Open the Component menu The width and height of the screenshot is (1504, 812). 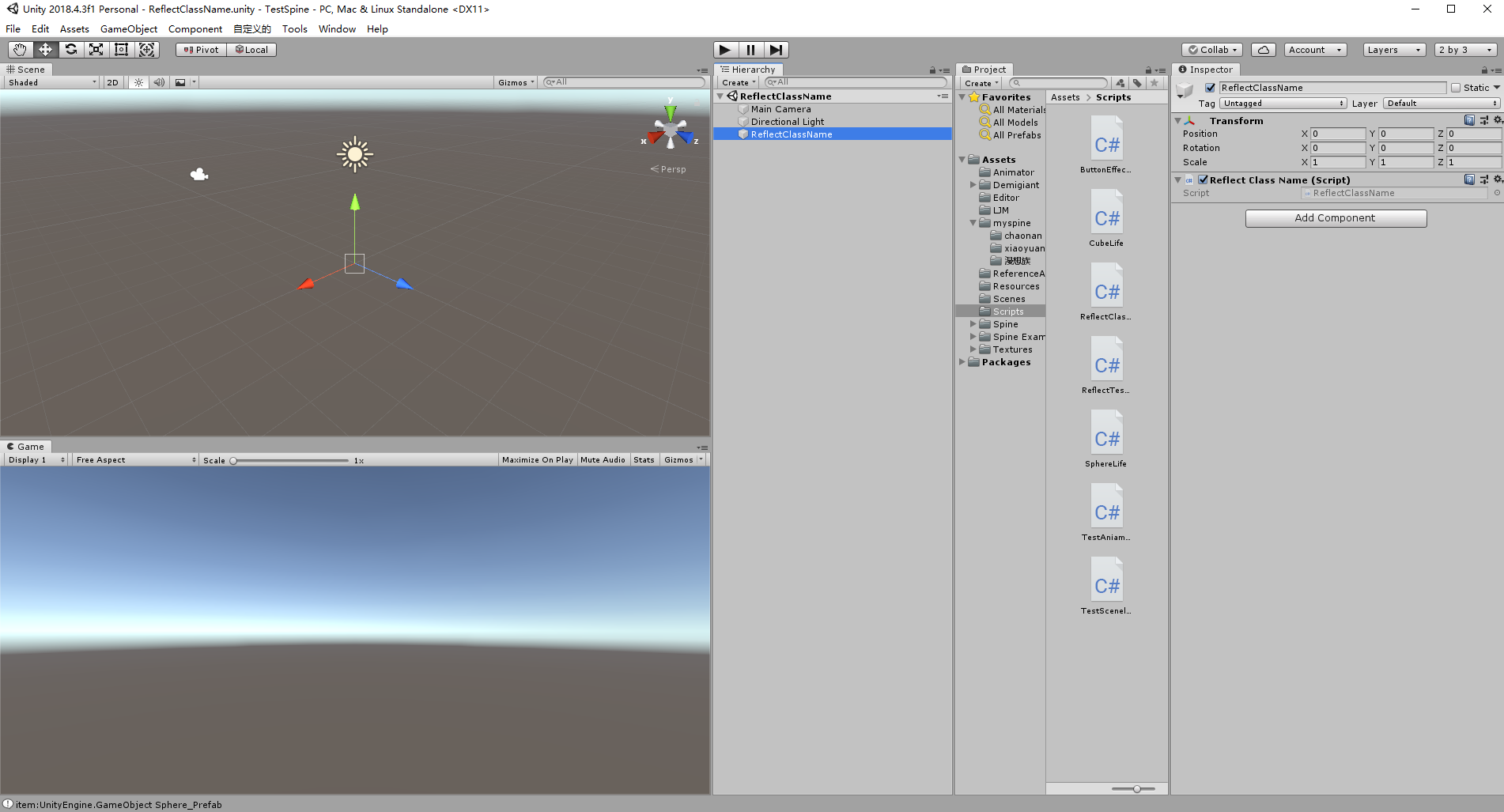click(x=195, y=29)
